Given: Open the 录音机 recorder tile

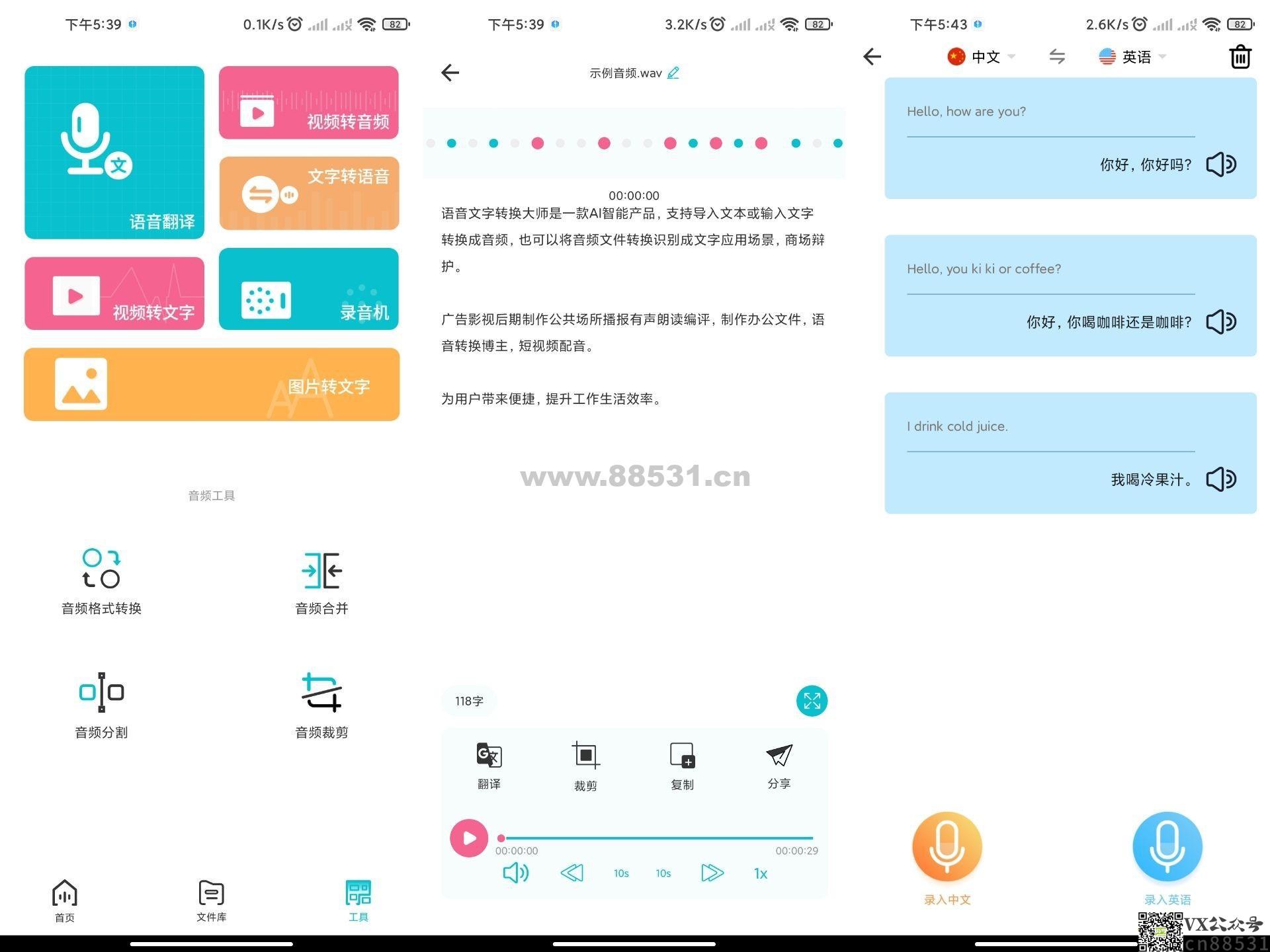Looking at the screenshot, I should (x=309, y=289).
